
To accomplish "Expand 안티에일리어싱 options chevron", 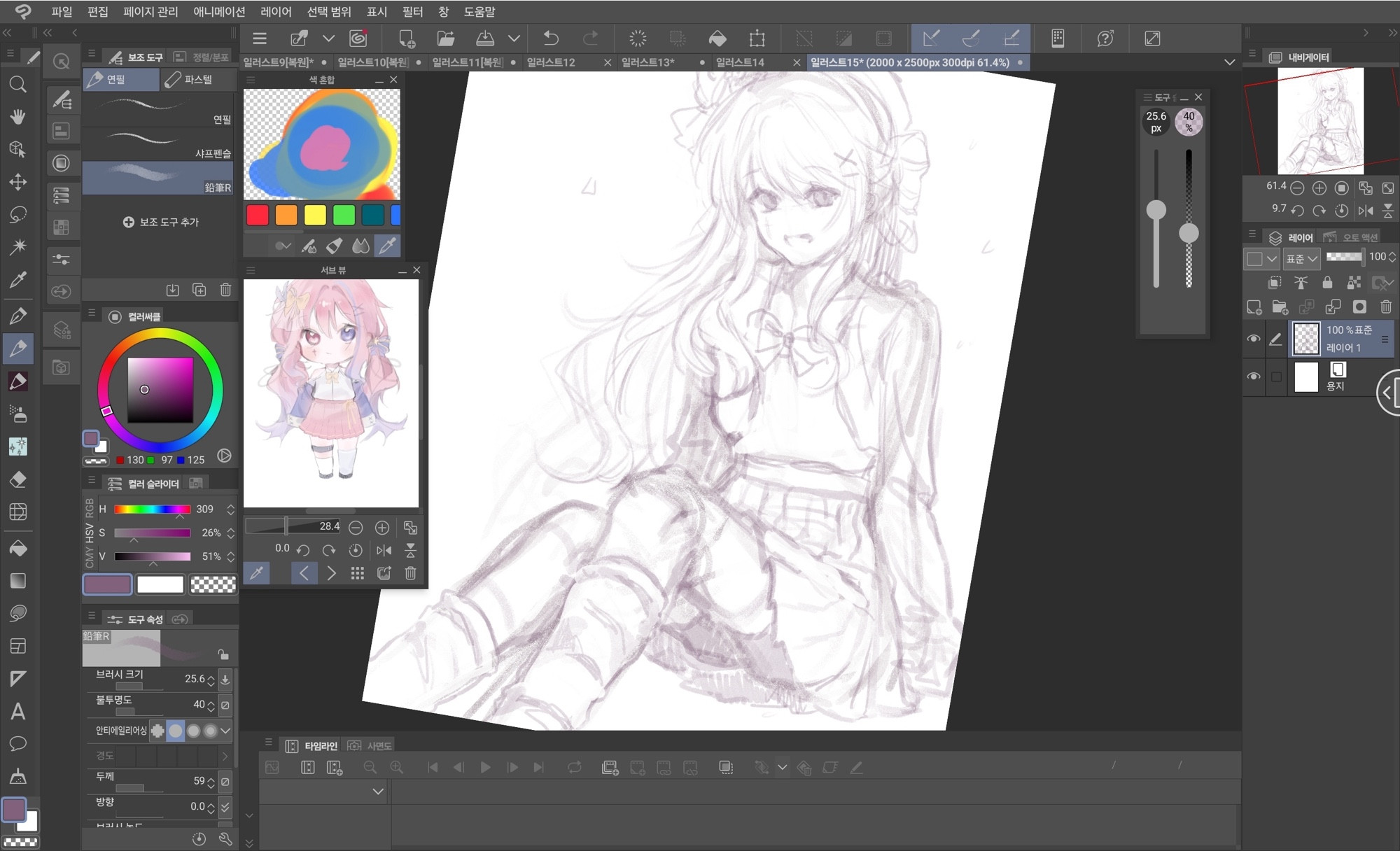I will pos(225,731).
